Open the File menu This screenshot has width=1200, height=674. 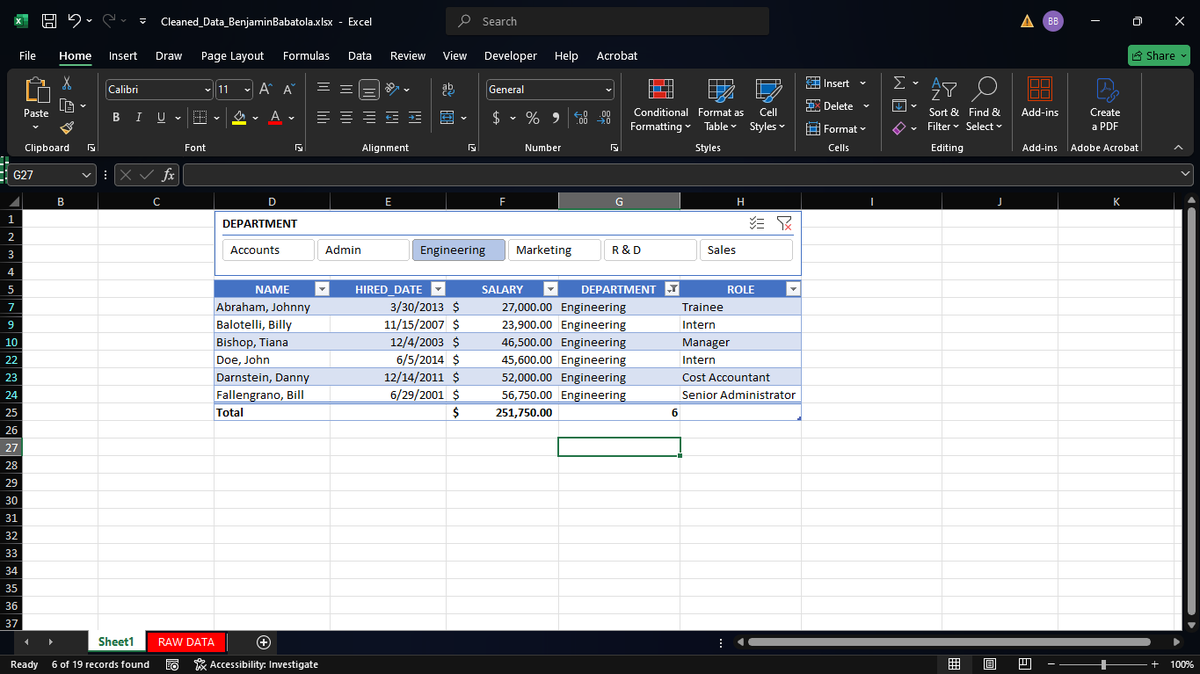(28, 56)
